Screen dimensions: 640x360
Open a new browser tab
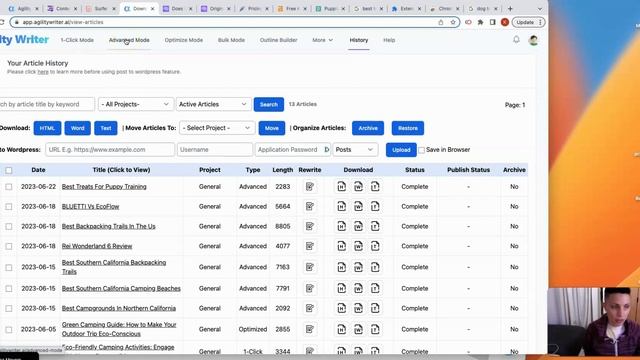click(510, 9)
